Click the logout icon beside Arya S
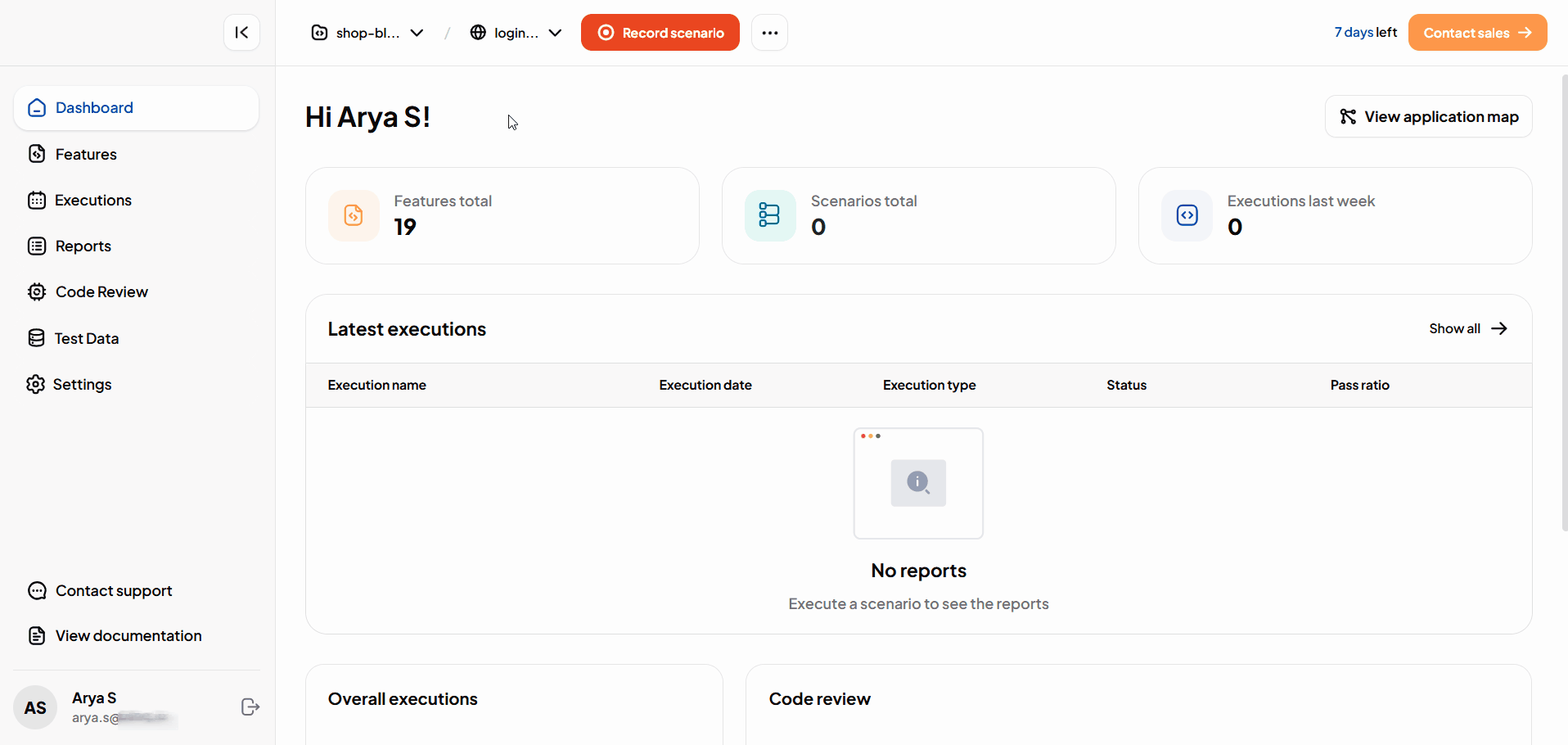 250,707
